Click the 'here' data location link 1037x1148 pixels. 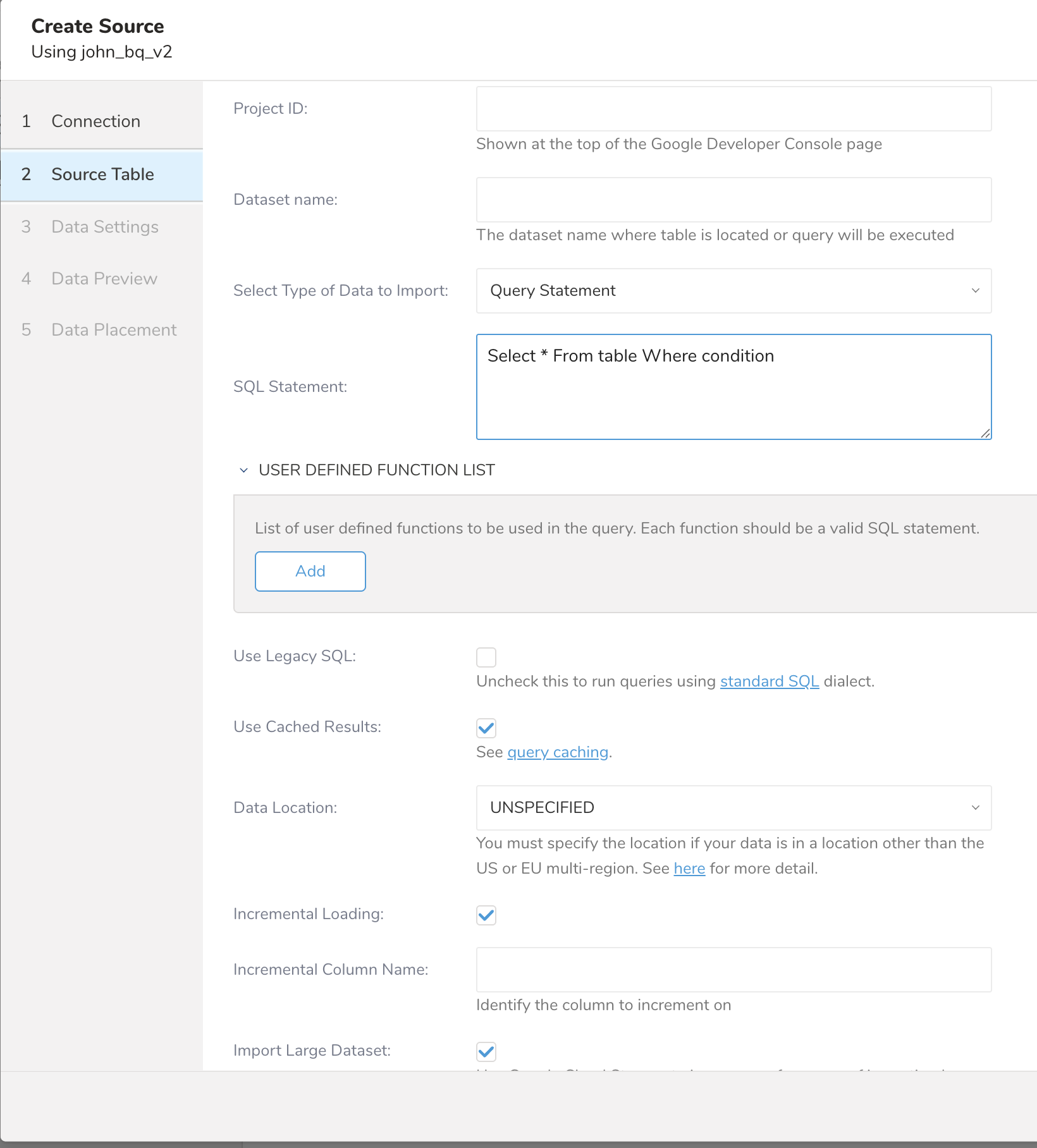(x=689, y=869)
